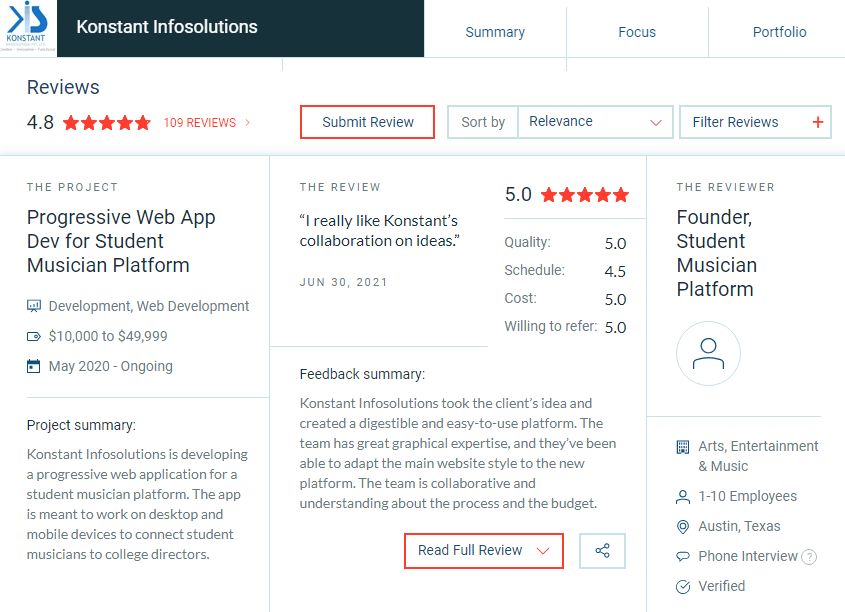Image resolution: width=845 pixels, height=612 pixels.
Task: Click the industry building icon
Action: pos(683,447)
